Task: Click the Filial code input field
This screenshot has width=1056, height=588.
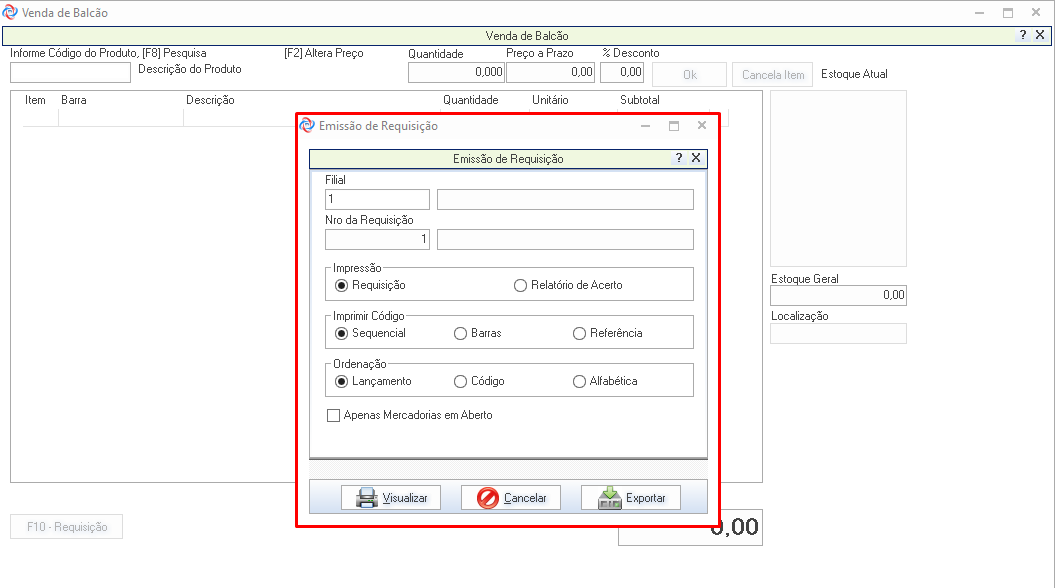Action: (377, 200)
